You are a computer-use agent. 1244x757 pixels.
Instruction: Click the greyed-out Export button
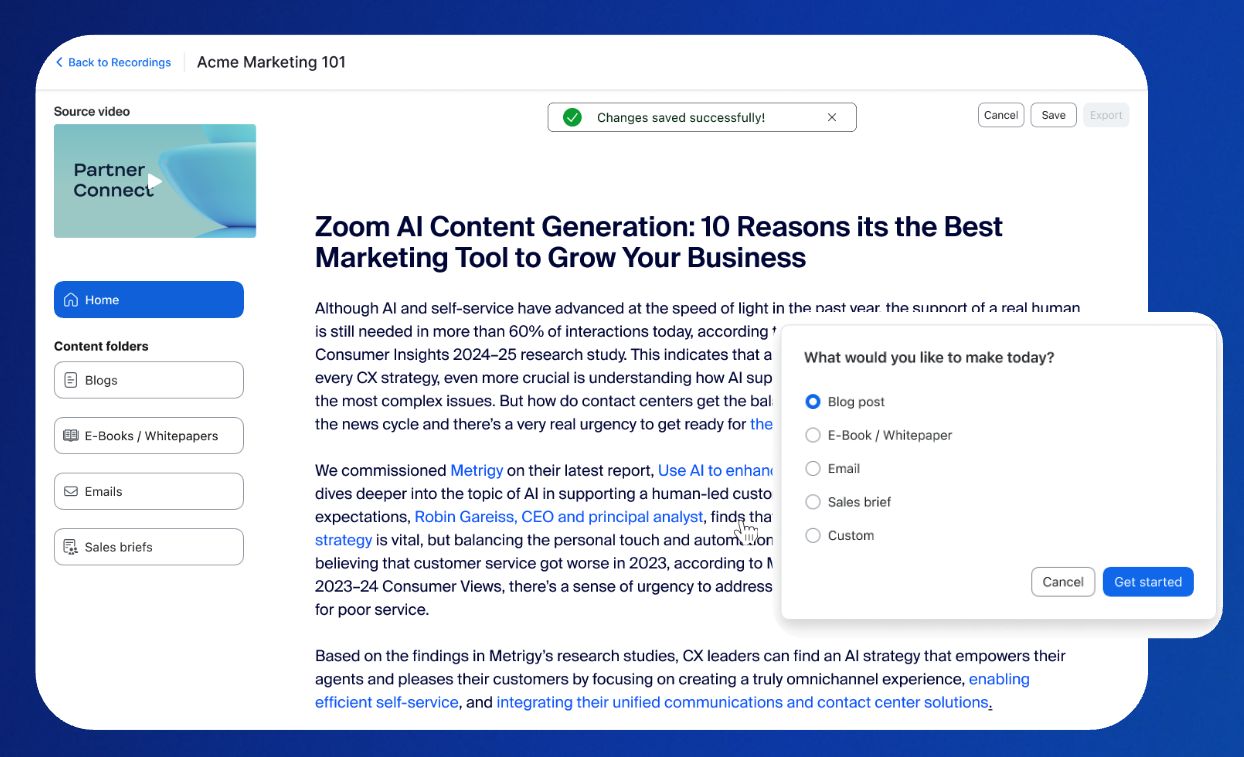pyautogui.click(x=1106, y=115)
